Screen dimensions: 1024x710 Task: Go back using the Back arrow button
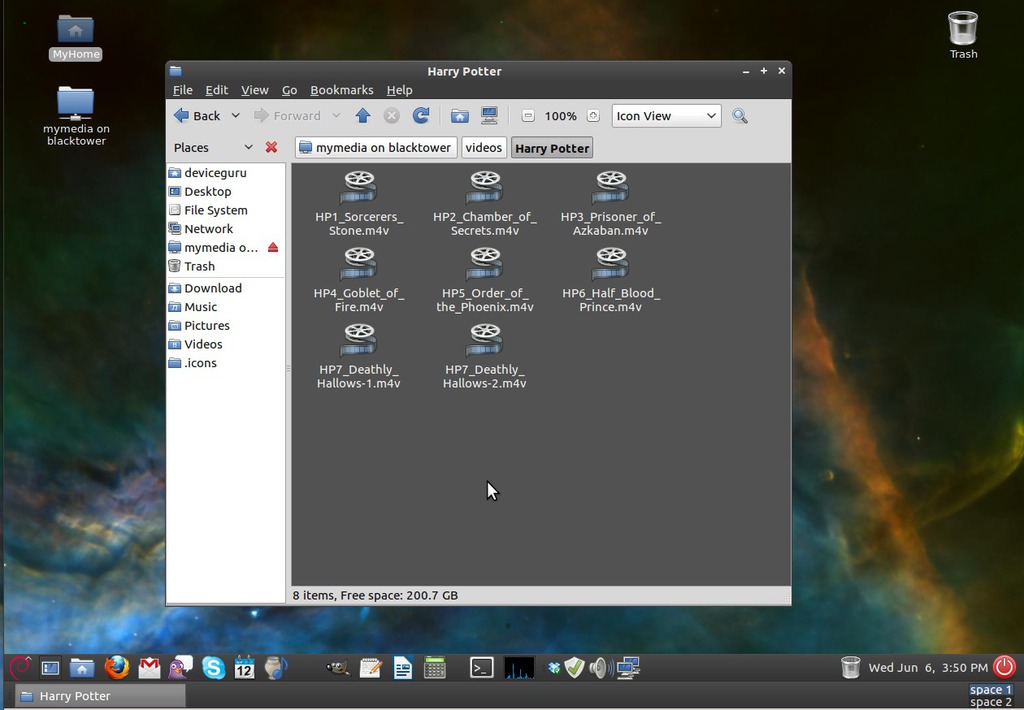[197, 116]
